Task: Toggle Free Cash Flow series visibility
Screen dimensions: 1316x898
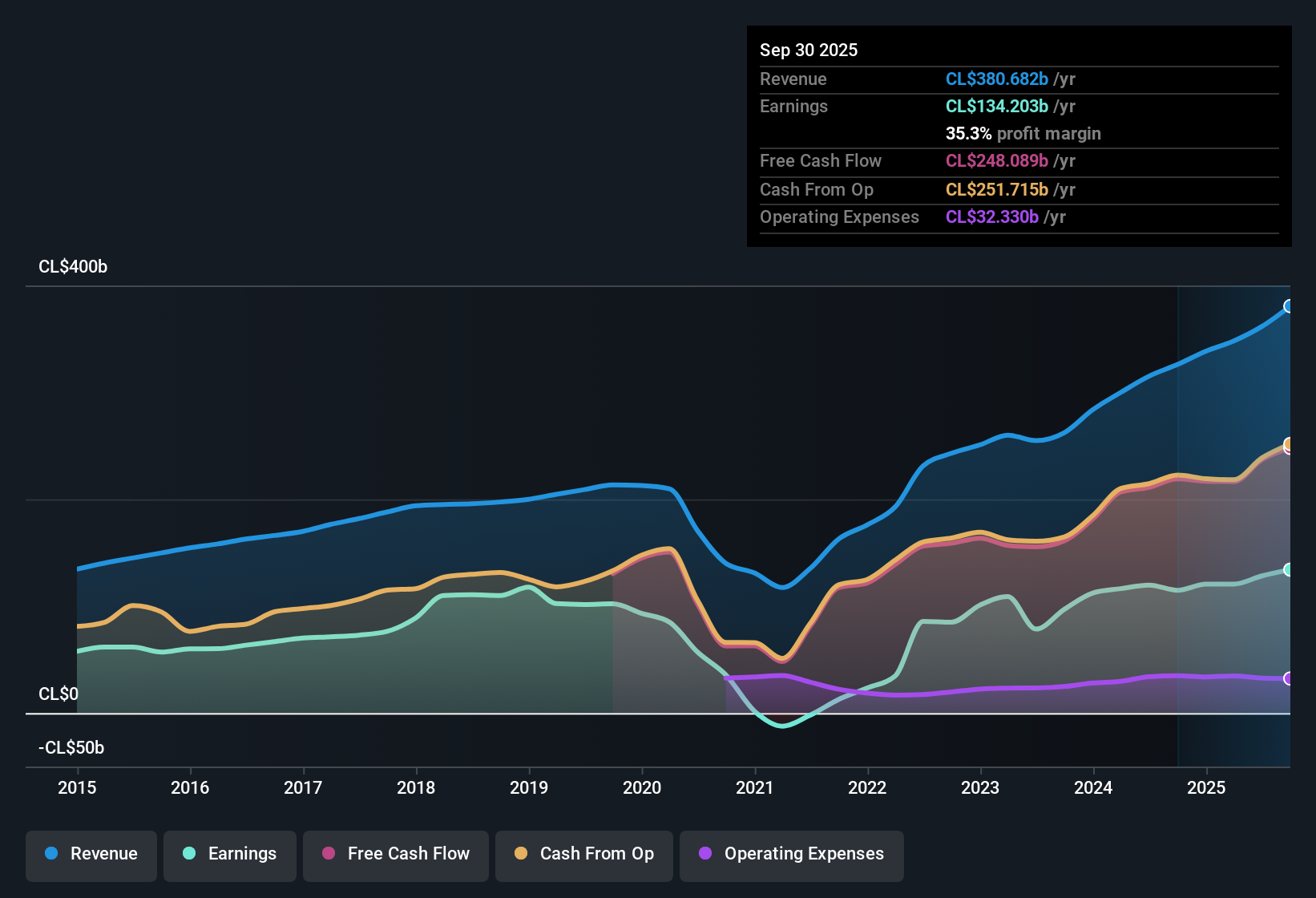Action: click(x=395, y=854)
